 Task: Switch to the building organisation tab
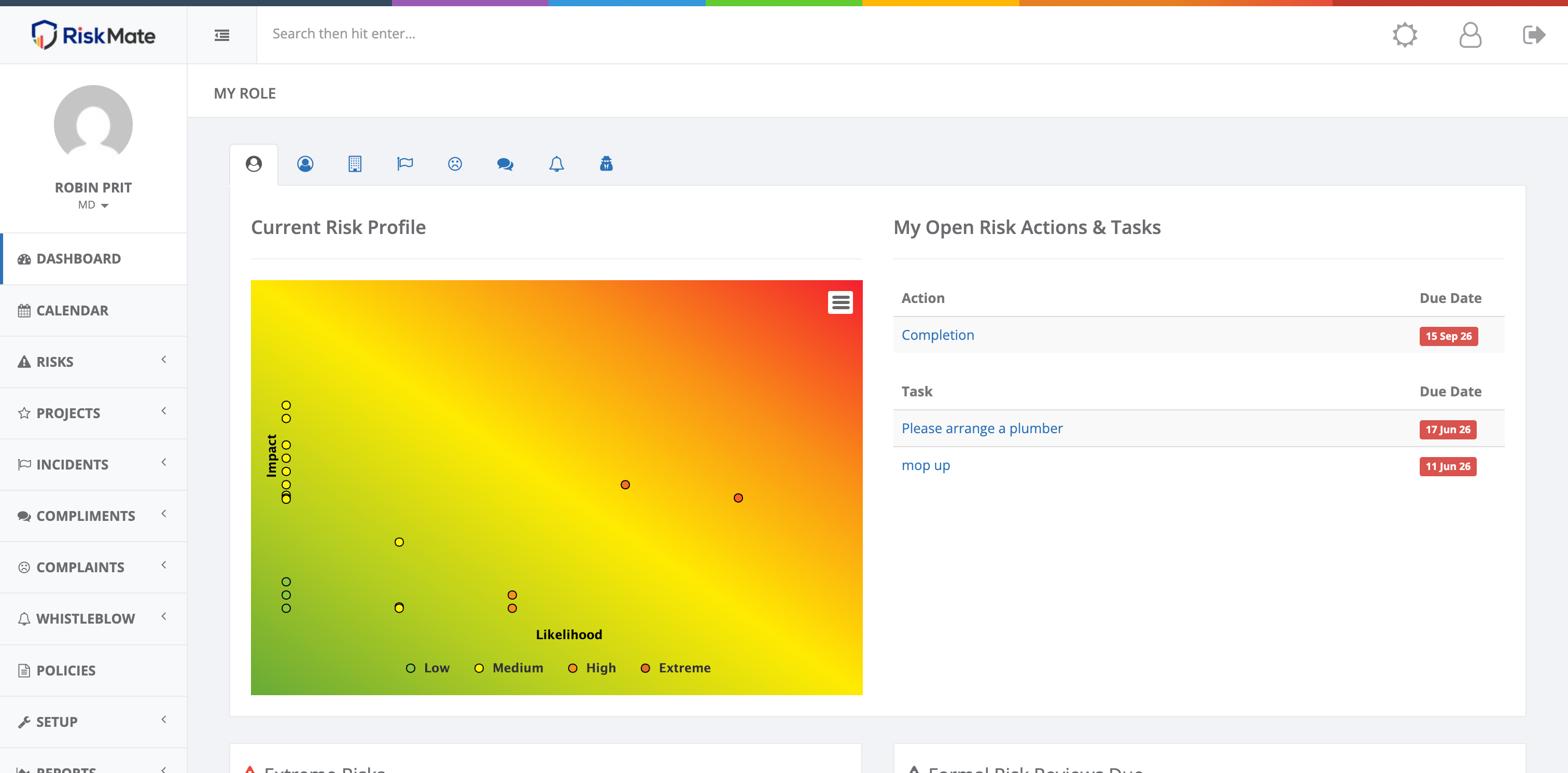(355, 164)
